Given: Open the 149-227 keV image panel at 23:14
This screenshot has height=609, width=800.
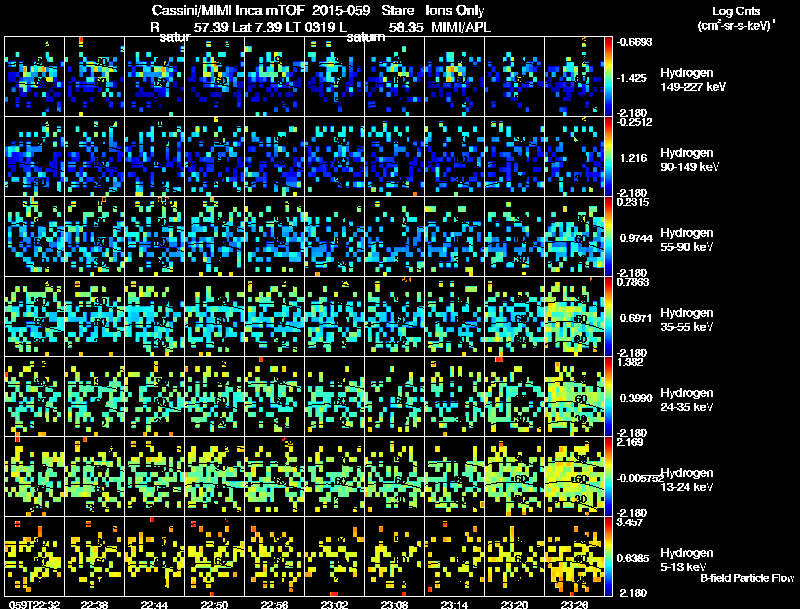Looking at the screenshot, I should [x=454, y=77].
